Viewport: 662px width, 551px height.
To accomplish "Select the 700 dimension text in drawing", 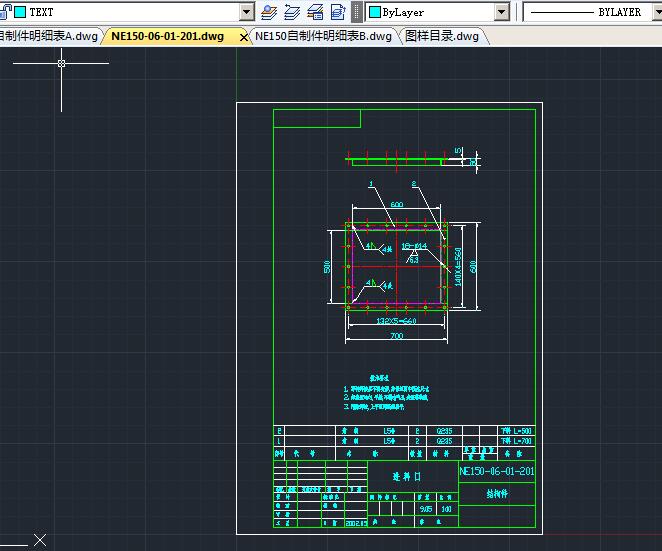I will [x=397, y=337].
